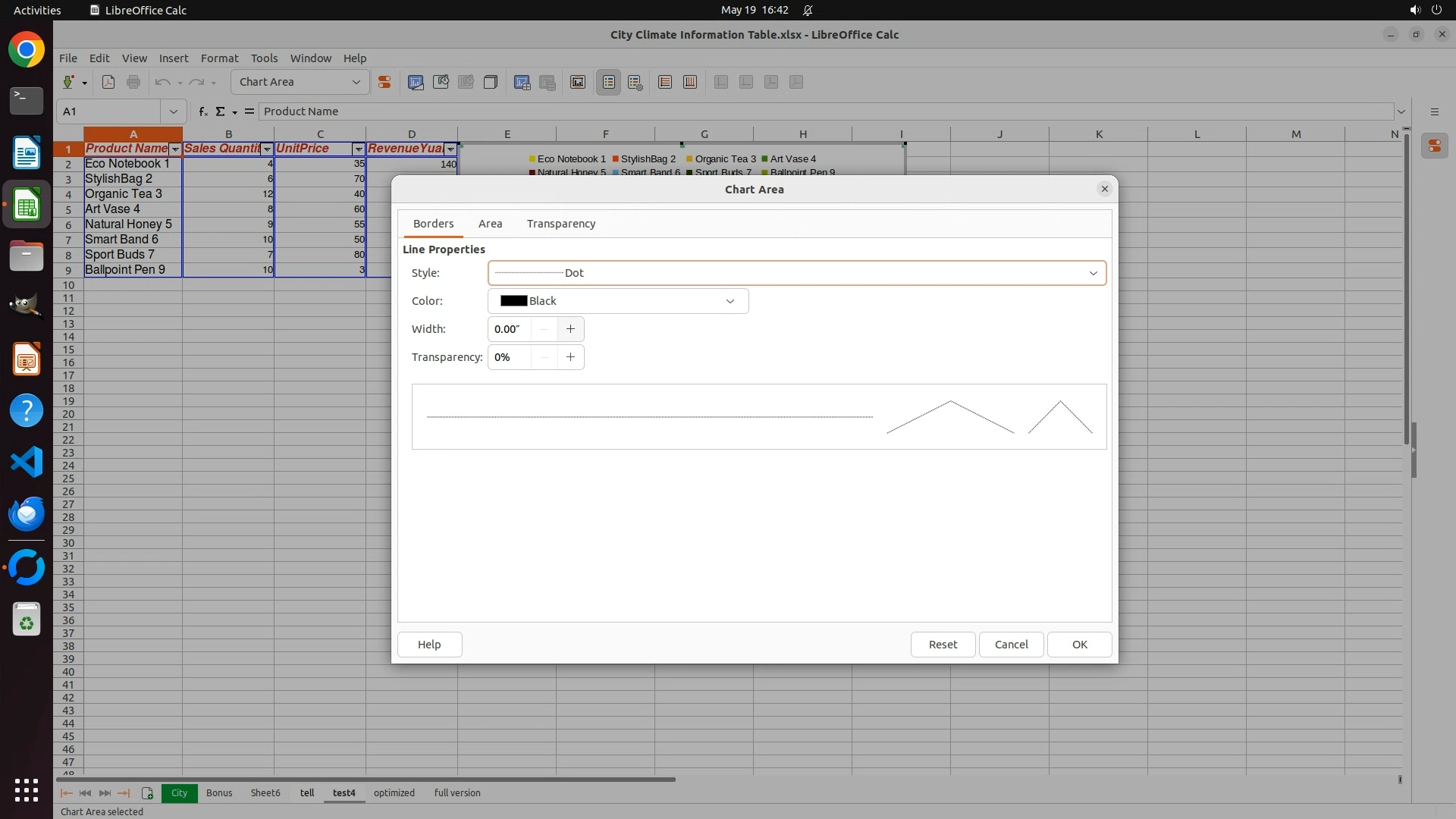Open the Black line Color picker
1456x819 pixels.
617,301
